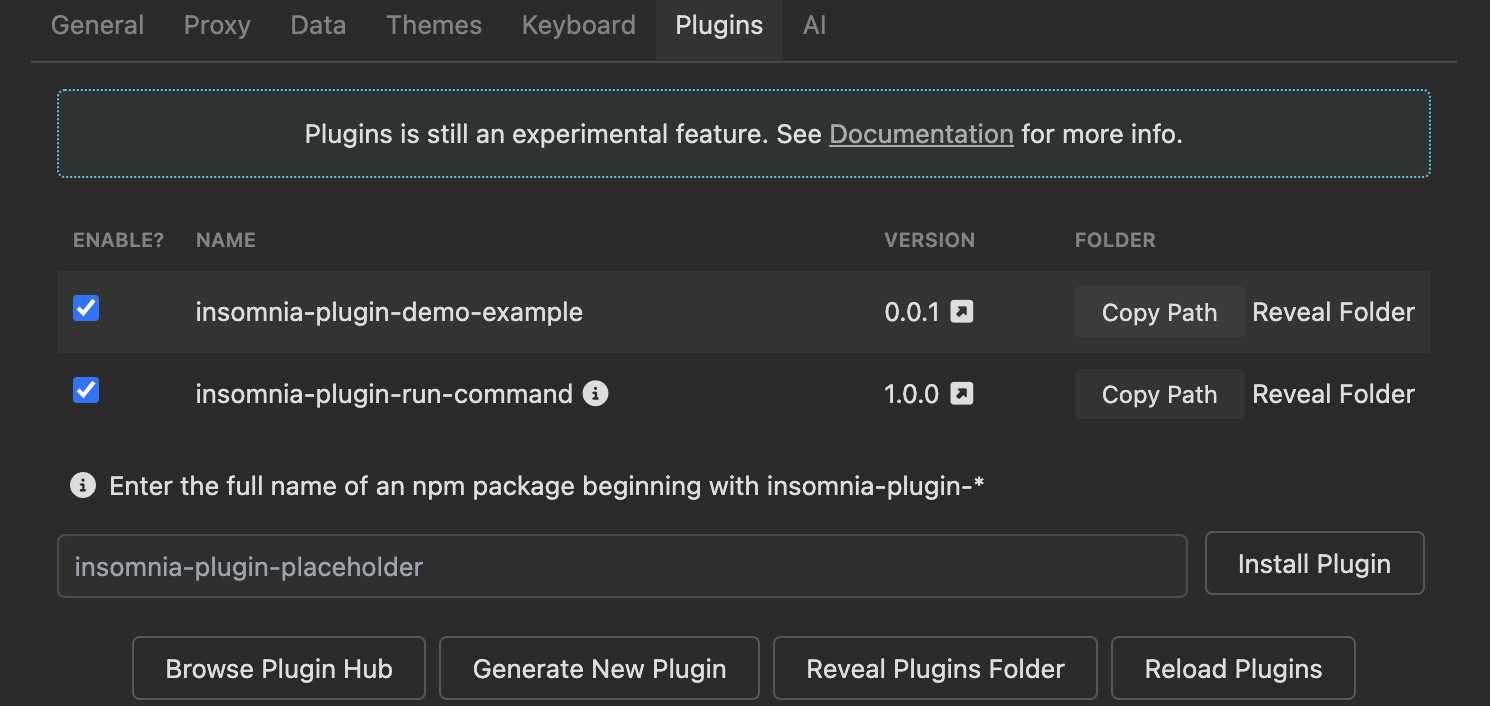
Task: Click Browse Plugin Hub button
Action: [279, 669]
